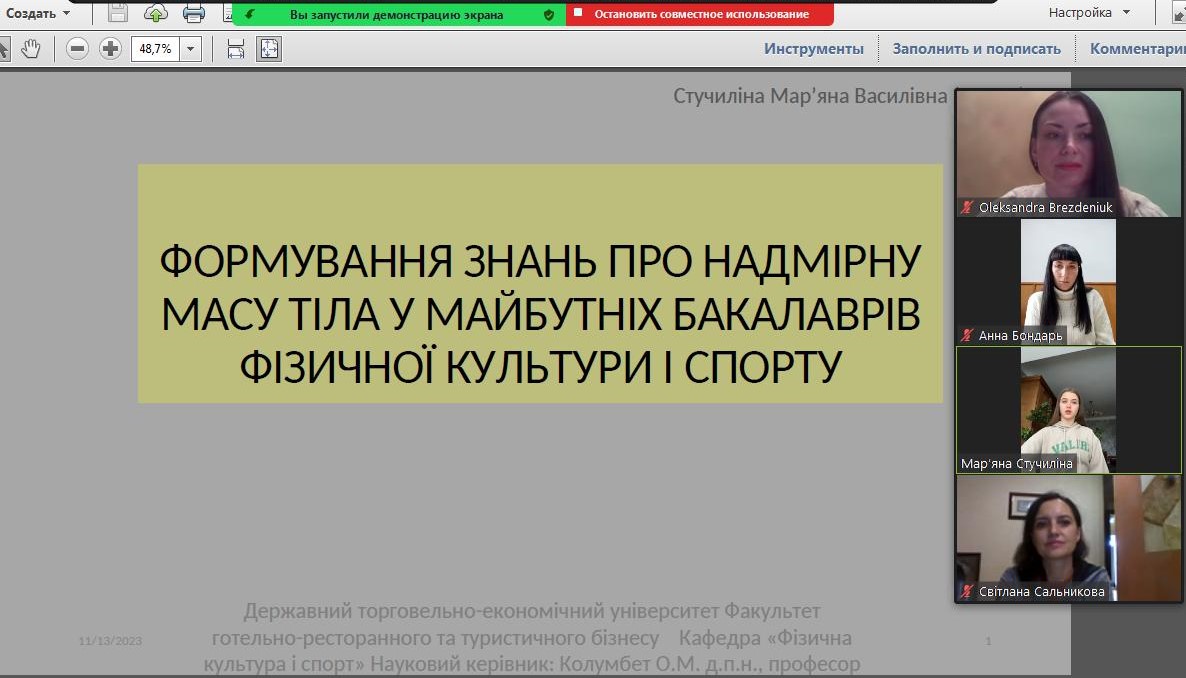This screenshot has height=678, width=1186.
Task: Click the zoom in plus button
Action: [110, 48]
